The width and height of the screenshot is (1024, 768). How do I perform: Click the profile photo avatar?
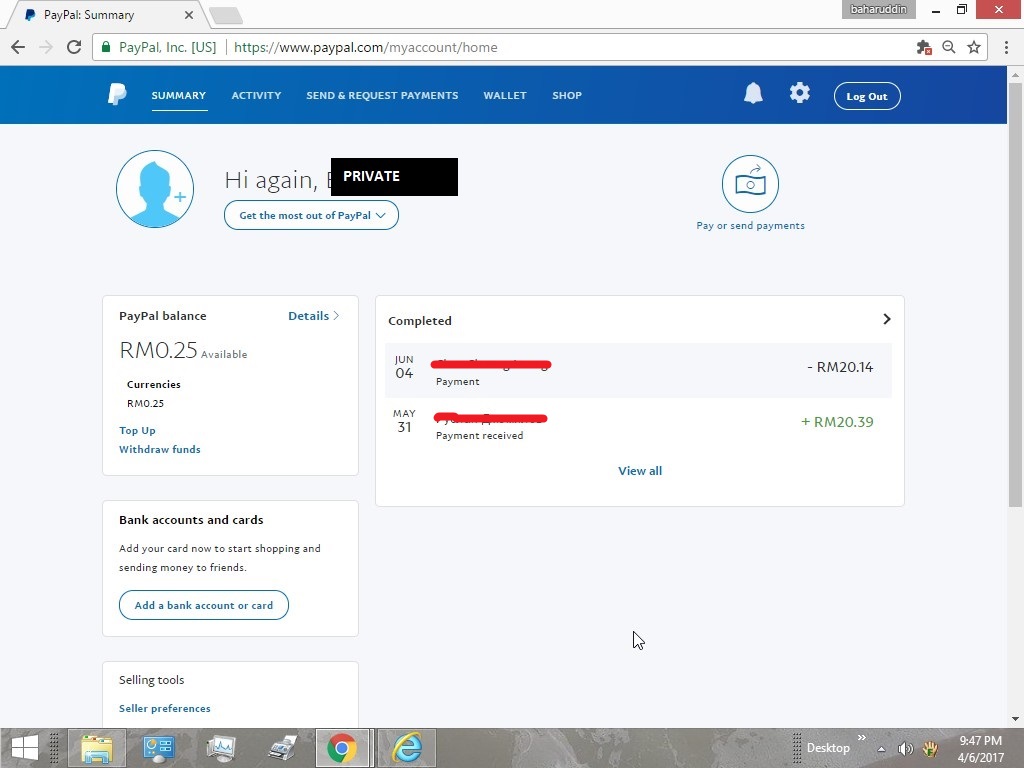155,189
